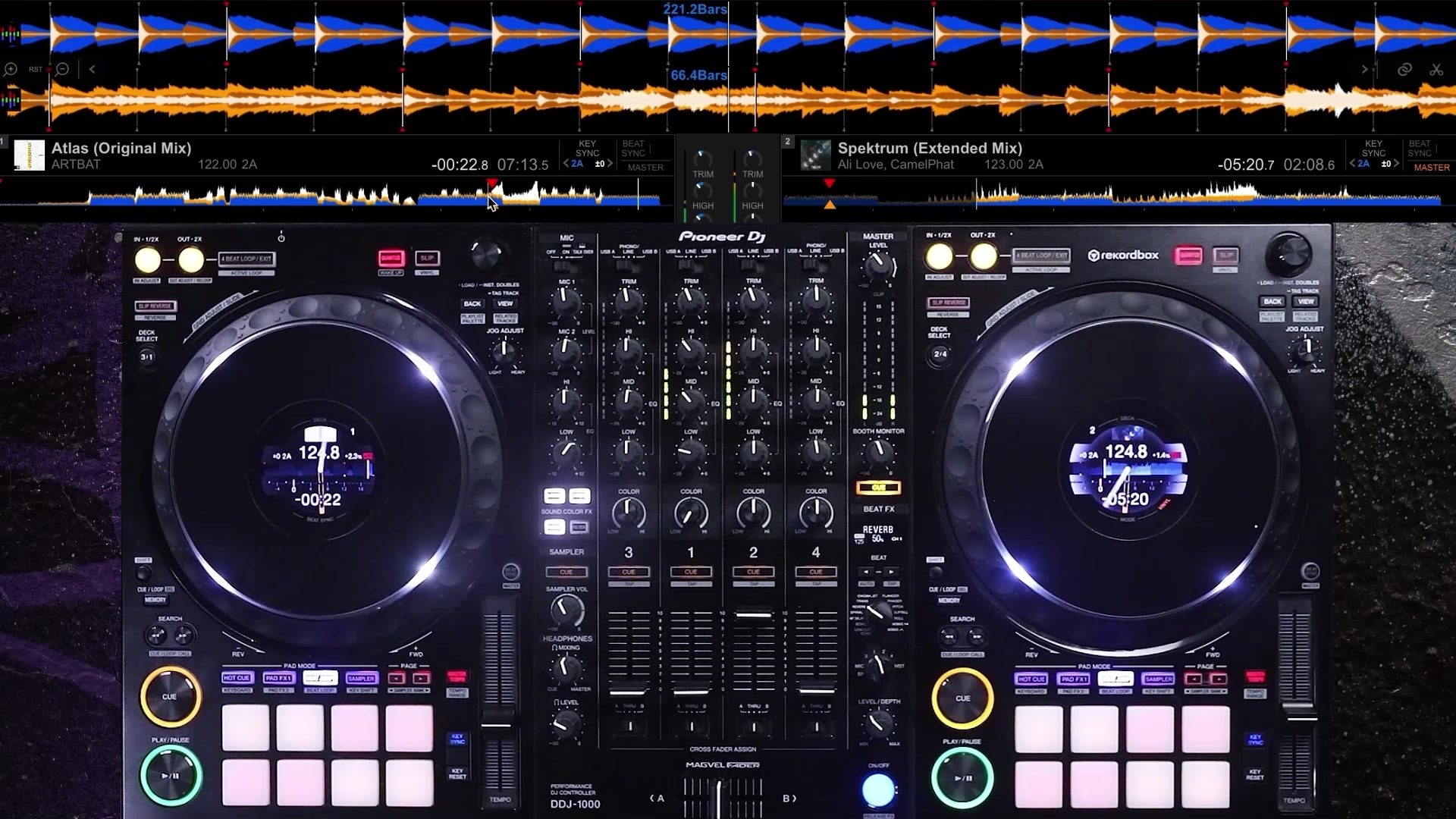Click the left deck SLIP REVERSE button
The image size is (1456, 819).
[155, 306]
